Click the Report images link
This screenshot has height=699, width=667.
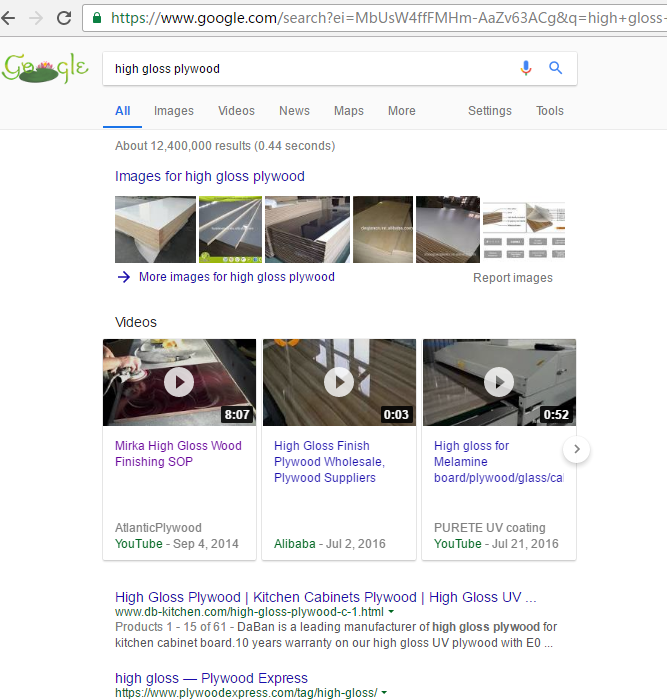[x=513, y=278]
